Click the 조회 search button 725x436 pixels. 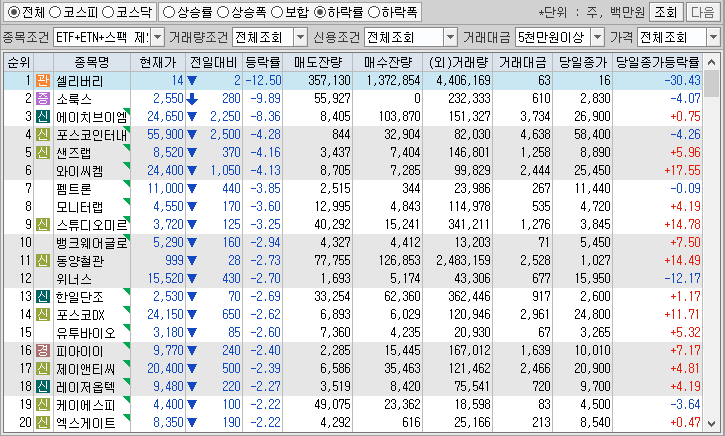[666, 12]
